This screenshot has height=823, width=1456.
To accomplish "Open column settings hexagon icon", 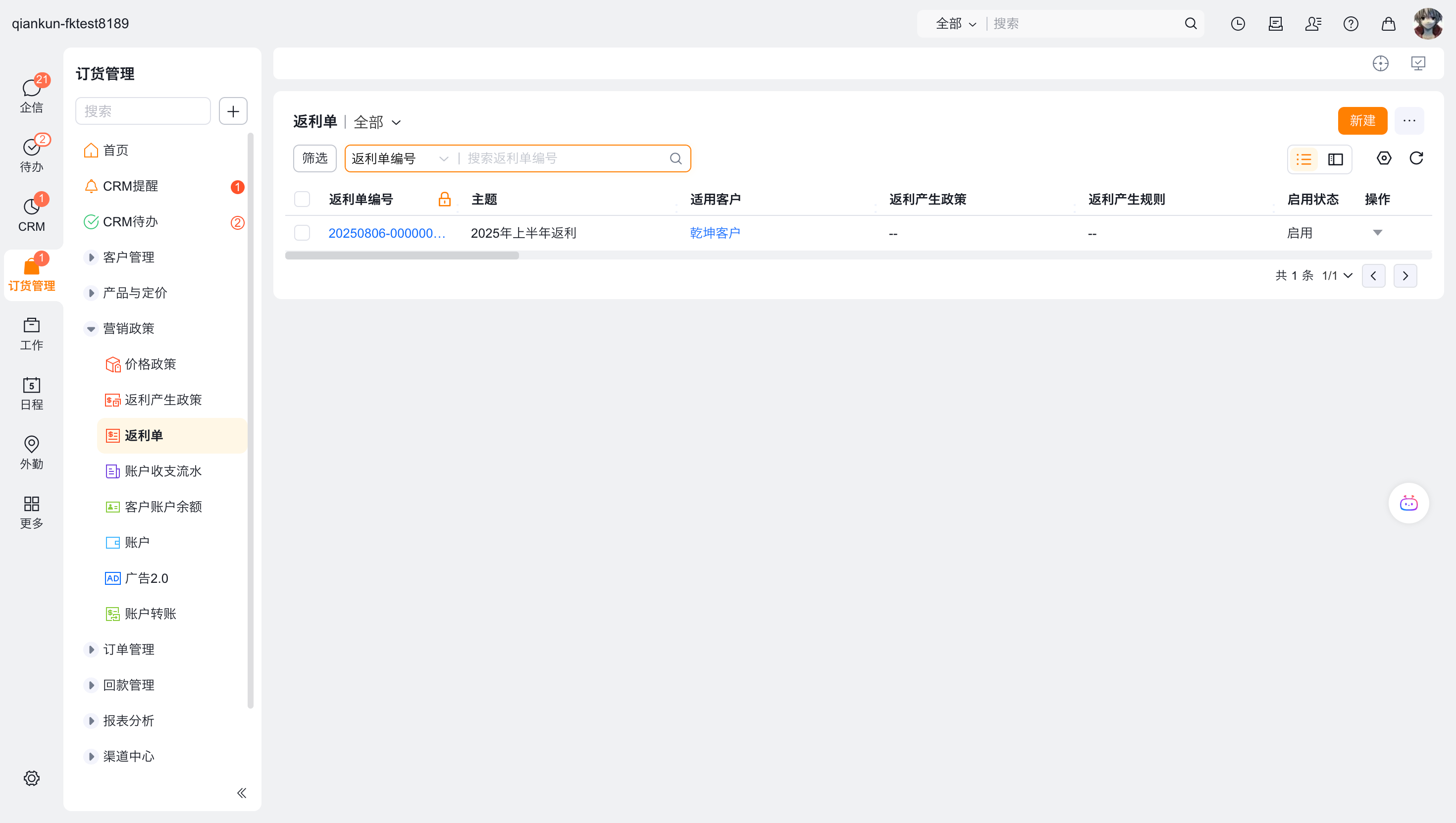I will [x=1384, y=158].
